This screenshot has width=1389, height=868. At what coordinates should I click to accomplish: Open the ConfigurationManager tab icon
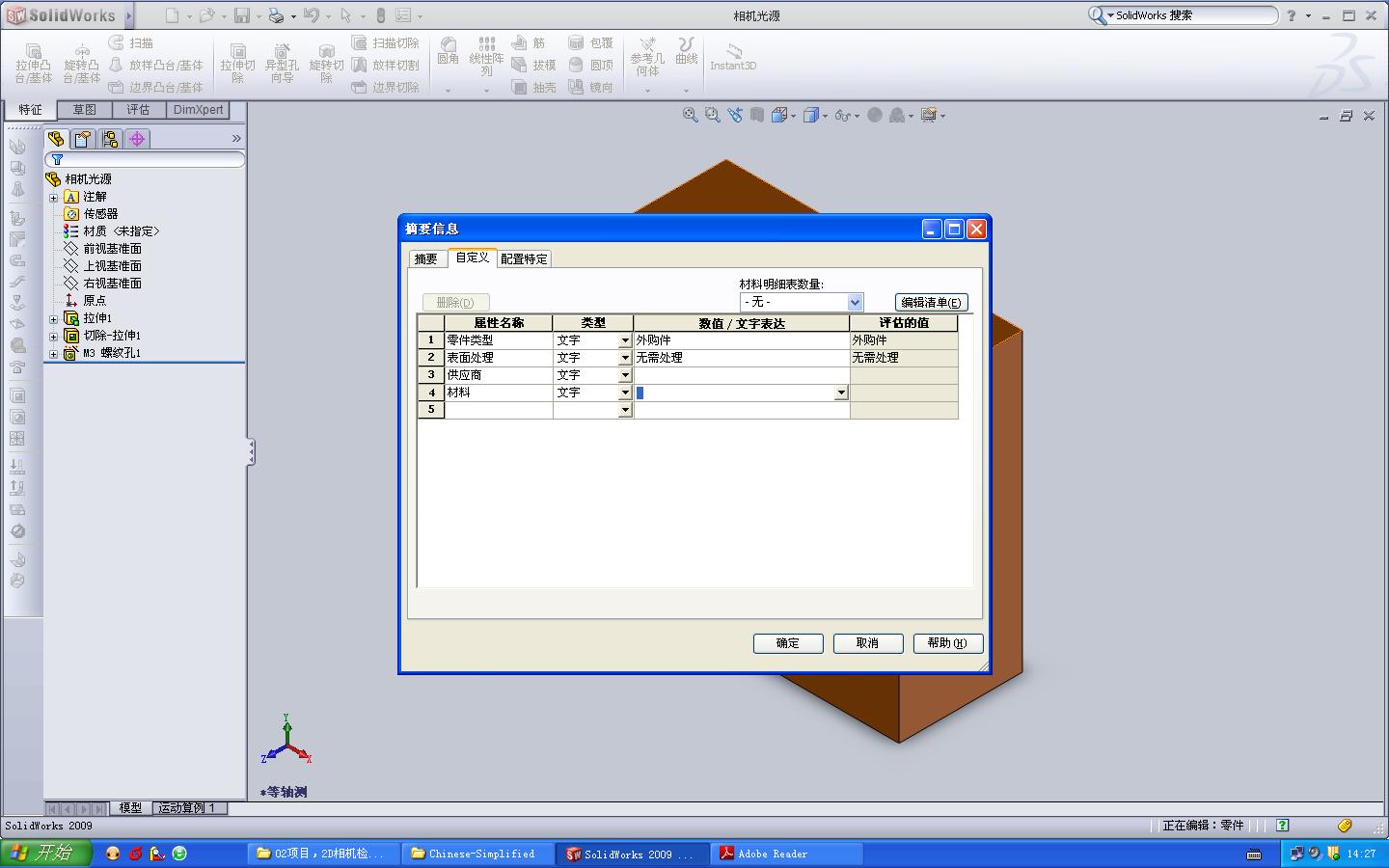click(x=110, y=139)
